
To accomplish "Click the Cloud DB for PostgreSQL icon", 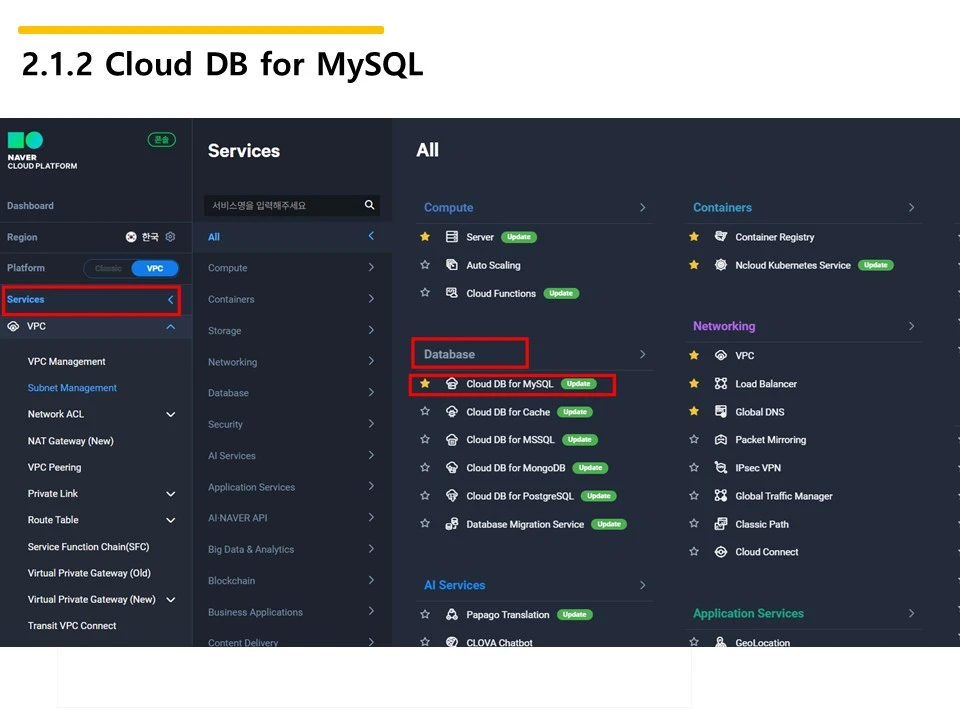I will (x=452, y=495).
